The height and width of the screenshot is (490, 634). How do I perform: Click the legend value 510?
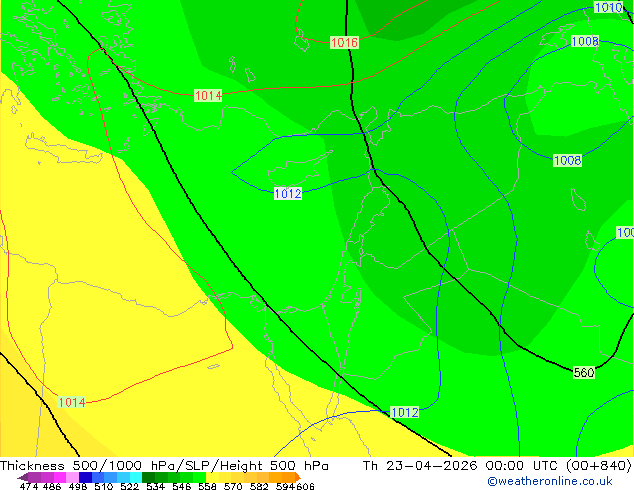coord(104,486)
